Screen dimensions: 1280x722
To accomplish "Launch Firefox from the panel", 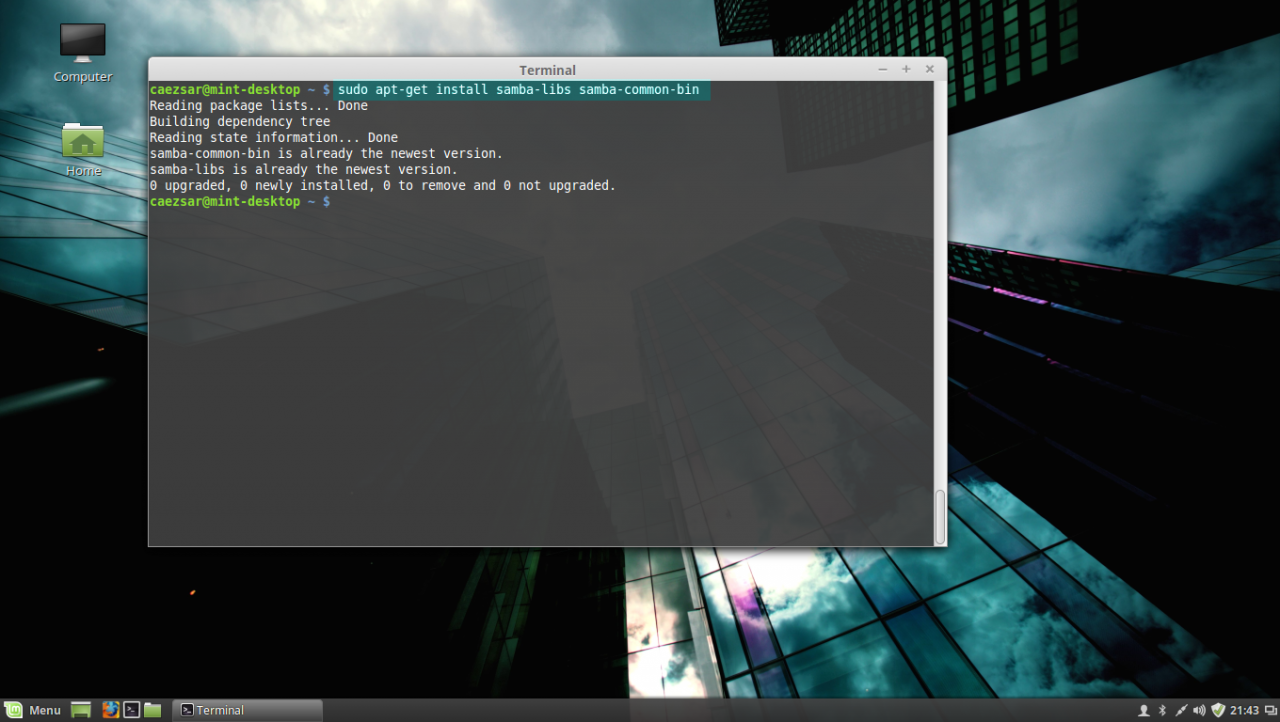I will pyautogui.click(x=110, y=710).
